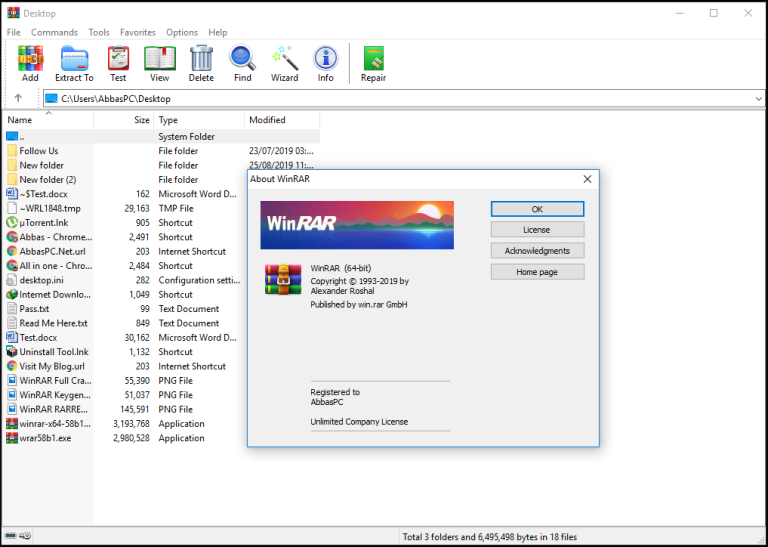Go up one folder level arrow
Screen dimensions: 768x547
(18, 98)
